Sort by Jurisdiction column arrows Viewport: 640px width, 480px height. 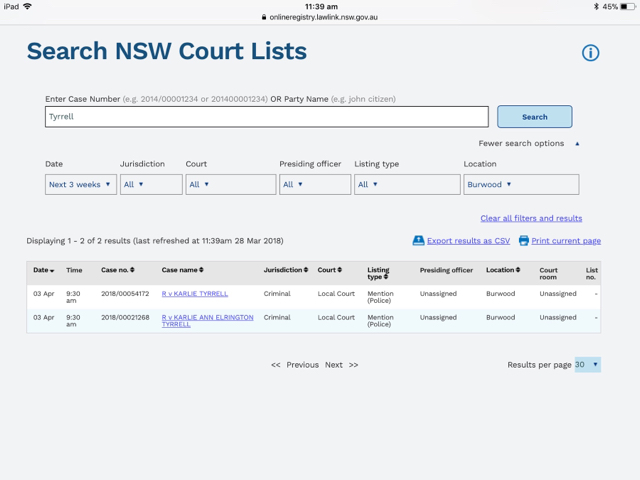306,270
